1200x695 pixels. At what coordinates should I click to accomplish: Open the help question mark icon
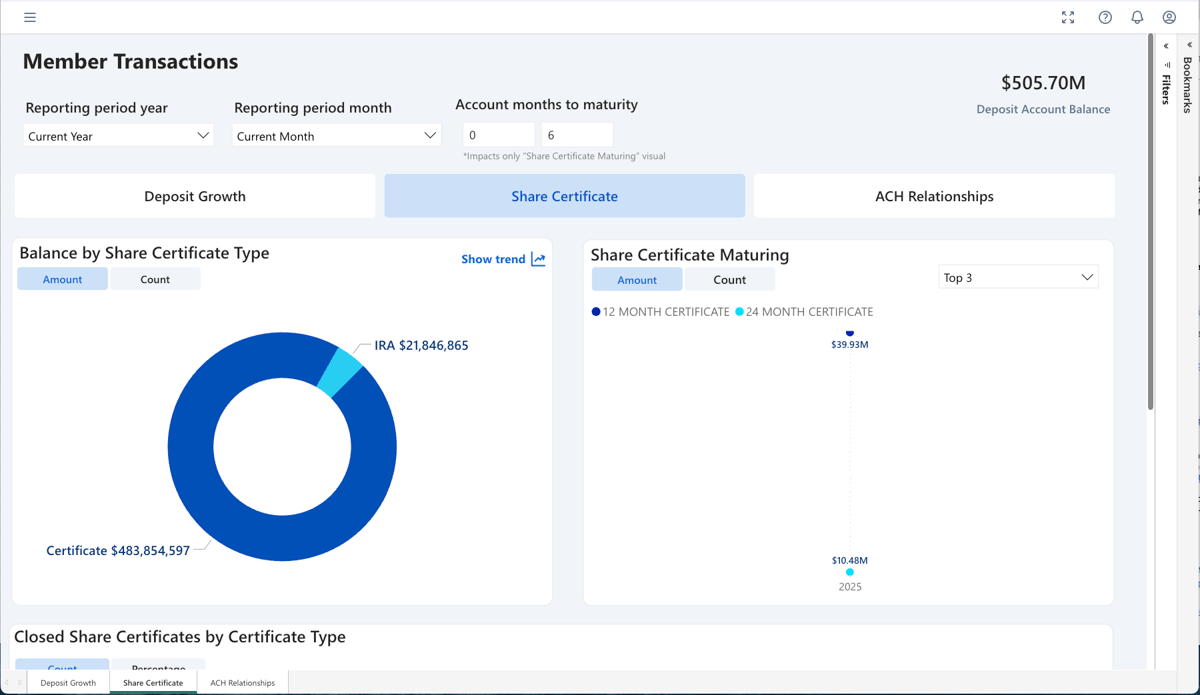pos(1105,17)
